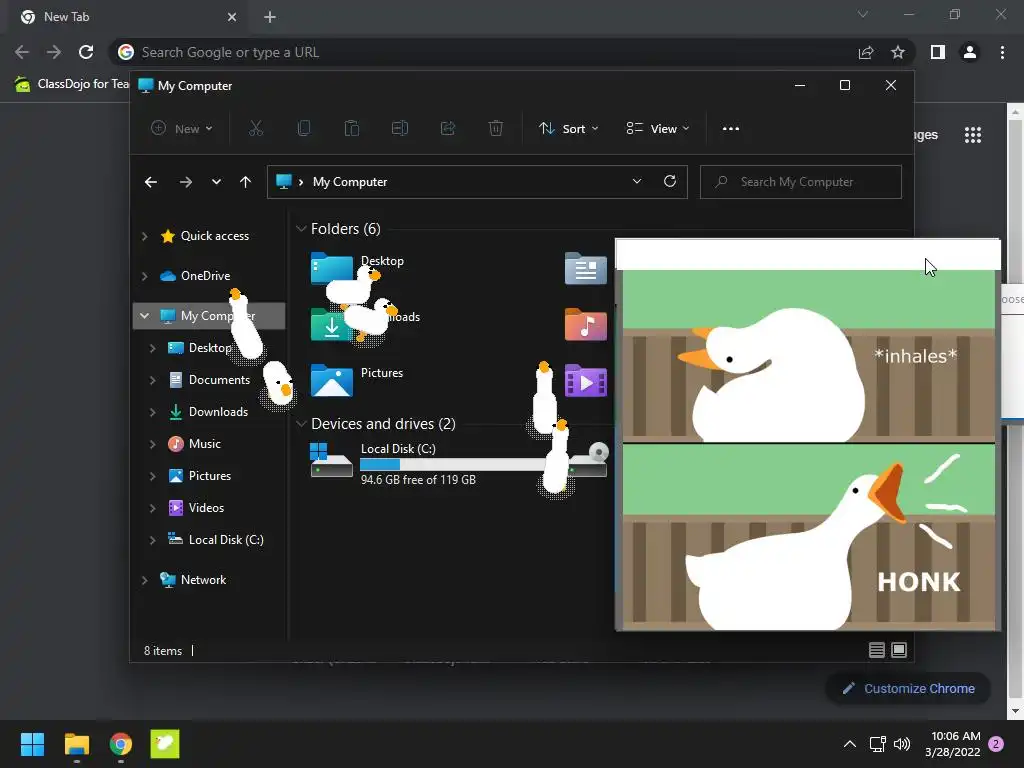This screenshot has height=768, width=1024.
Task: Open the Music folder icon in Folders section
Action: [x=585, y=325]
